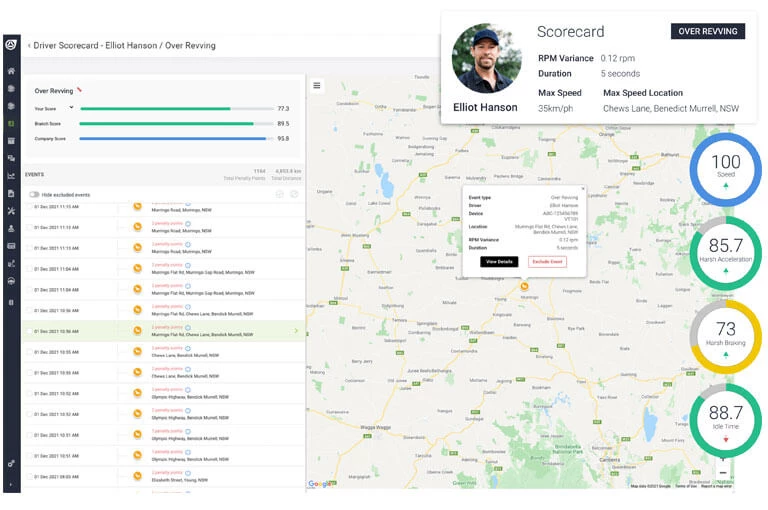Image resolution: width=768 pixels, height=510 pixels.
Task: Expand the Your Score dropdown arrow
Action: tap(71, 107)
